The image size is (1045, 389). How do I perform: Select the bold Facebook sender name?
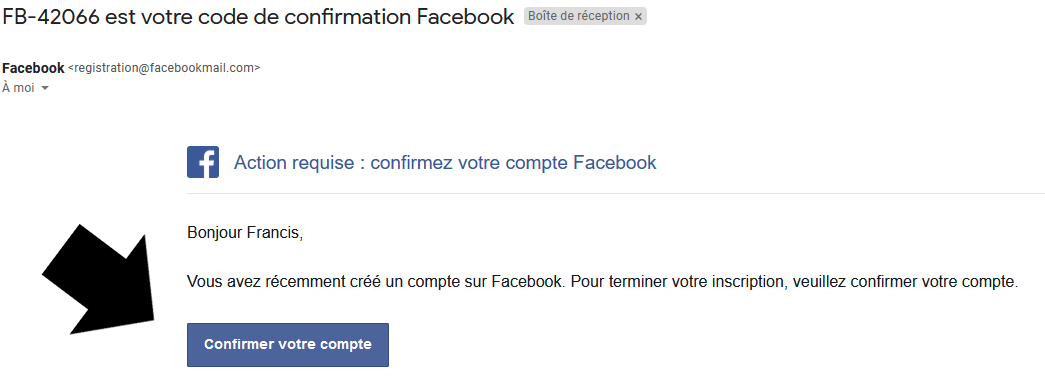33,68
